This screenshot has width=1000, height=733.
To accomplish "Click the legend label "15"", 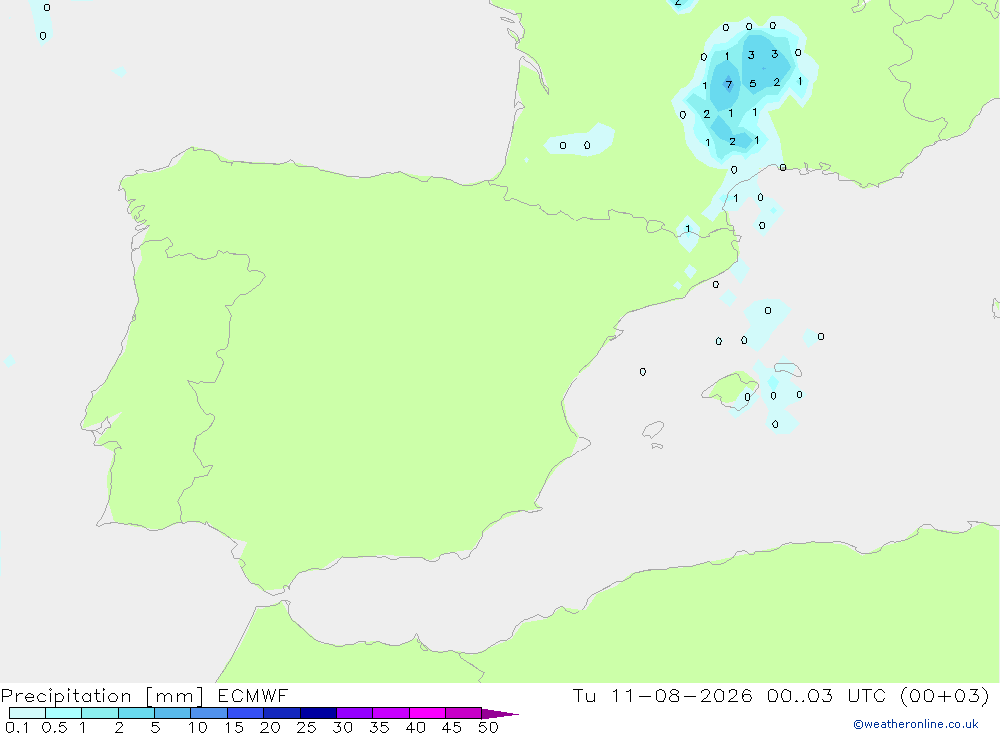I will point(233,727).
